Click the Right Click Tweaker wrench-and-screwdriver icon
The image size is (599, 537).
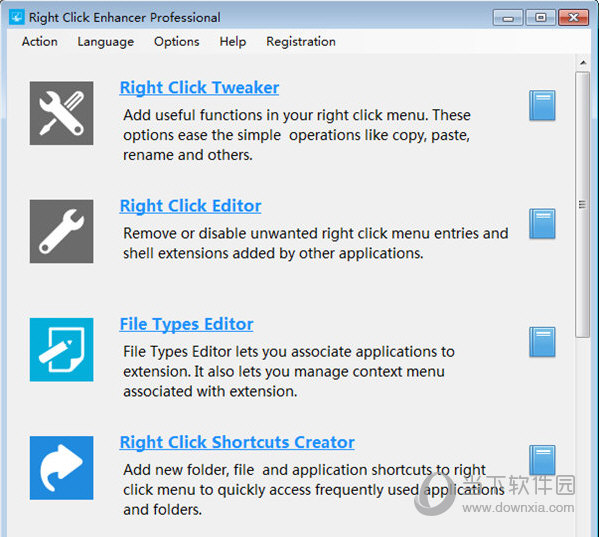(62, 113)
